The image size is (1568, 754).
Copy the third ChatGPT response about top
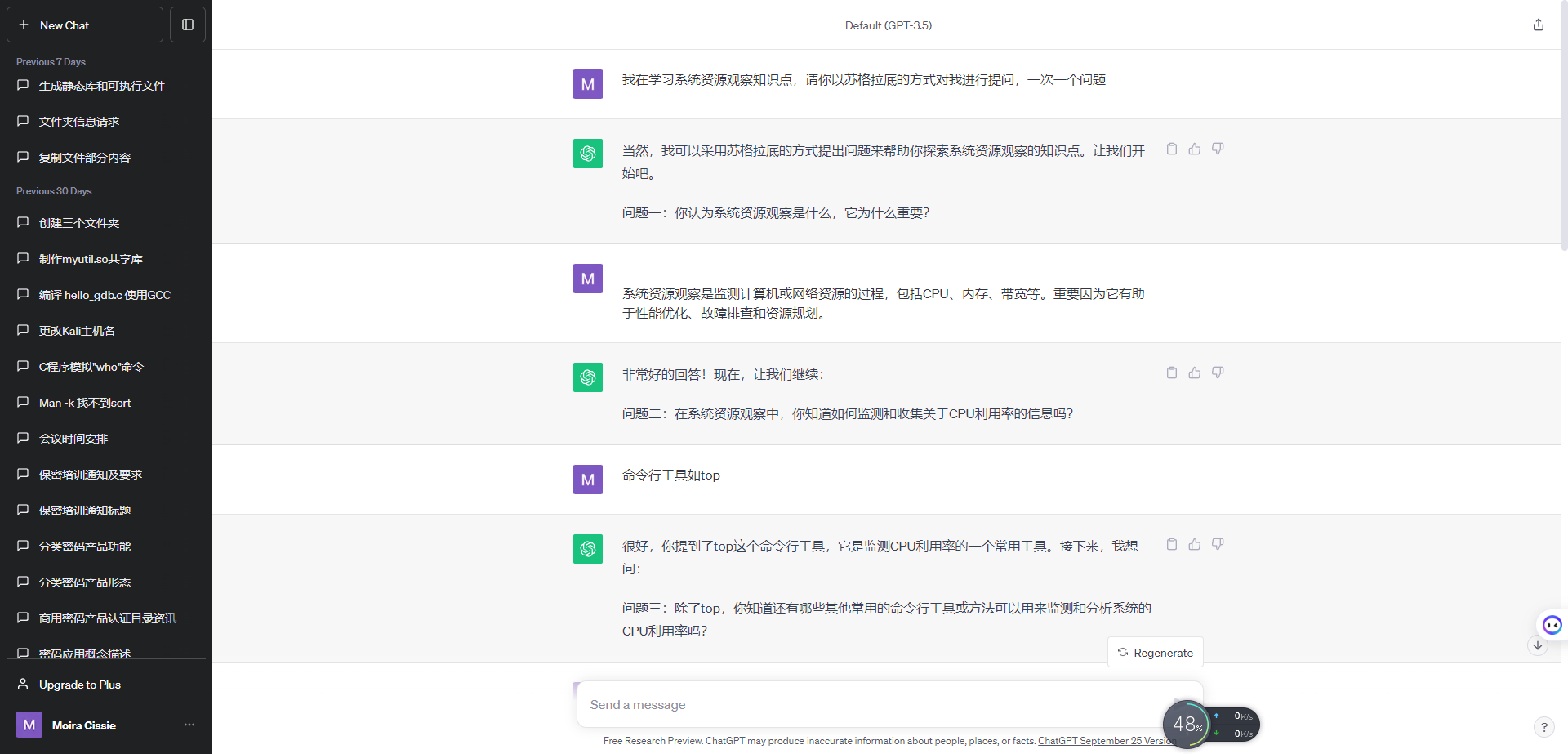click(x=1172, y=544)
